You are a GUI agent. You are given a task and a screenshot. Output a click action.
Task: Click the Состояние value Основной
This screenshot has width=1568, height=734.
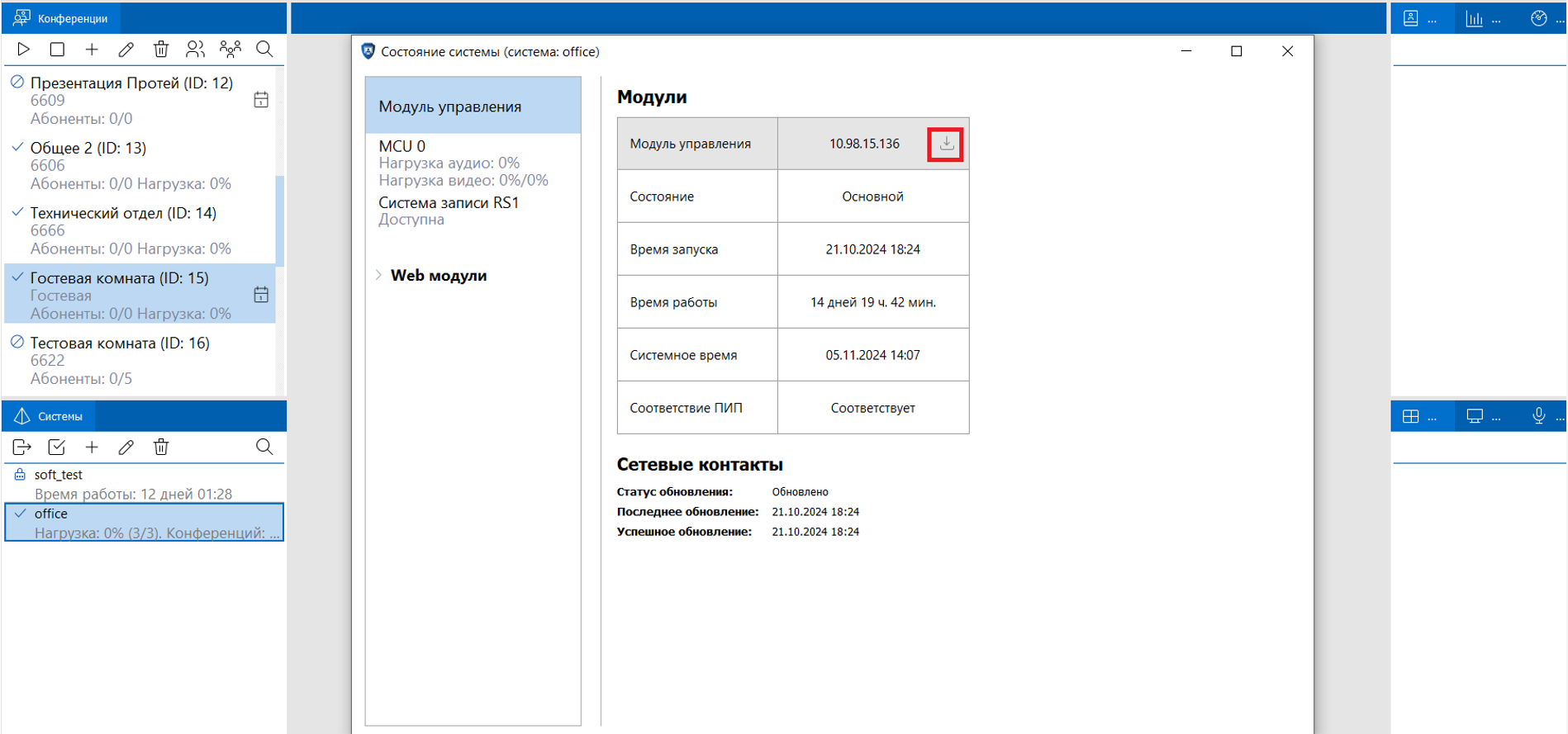pos(873,197)
